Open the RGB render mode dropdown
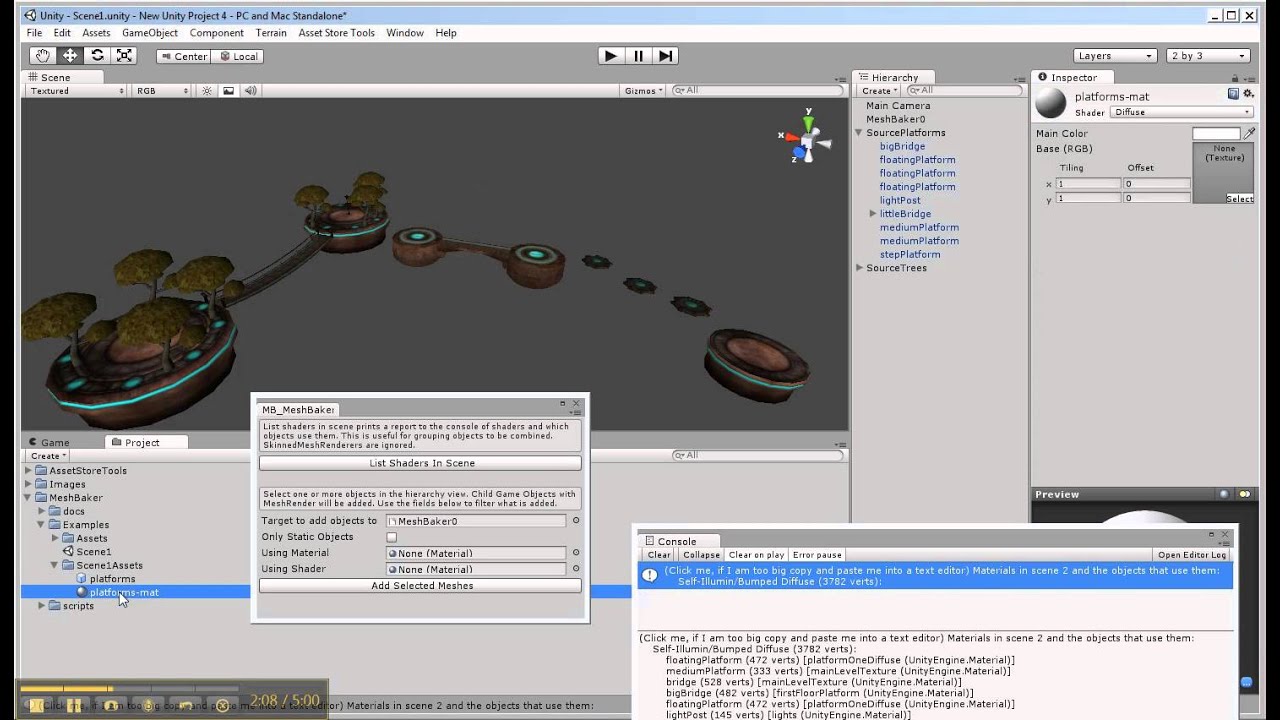The image size is (1280, 720). click(162, 91)
